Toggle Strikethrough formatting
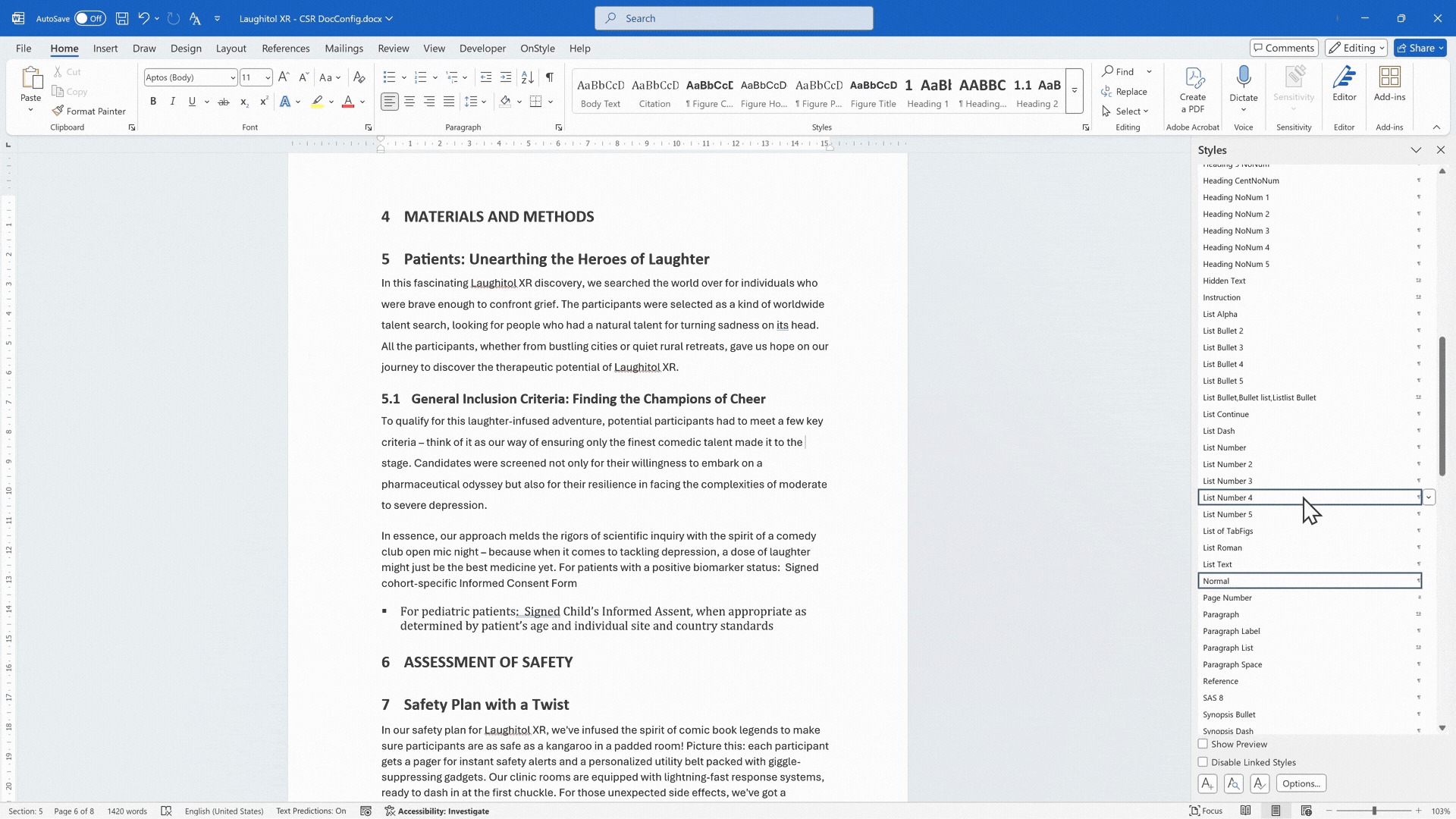 (224, 102)
